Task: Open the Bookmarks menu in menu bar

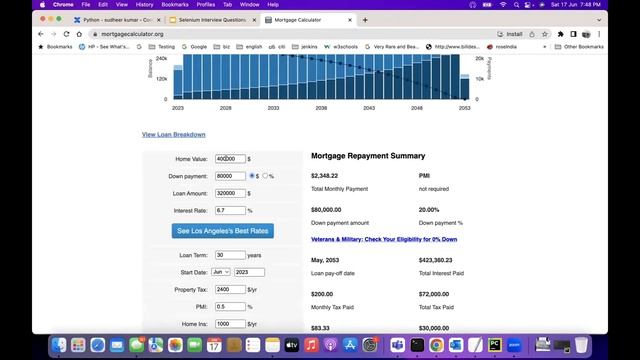Action: tap(175, 5)
